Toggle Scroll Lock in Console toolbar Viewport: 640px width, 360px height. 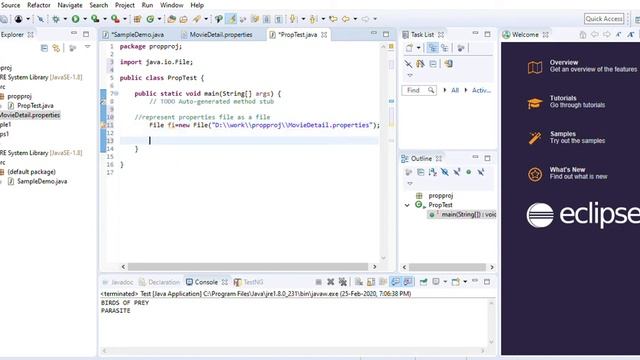(x=371, y=282)
